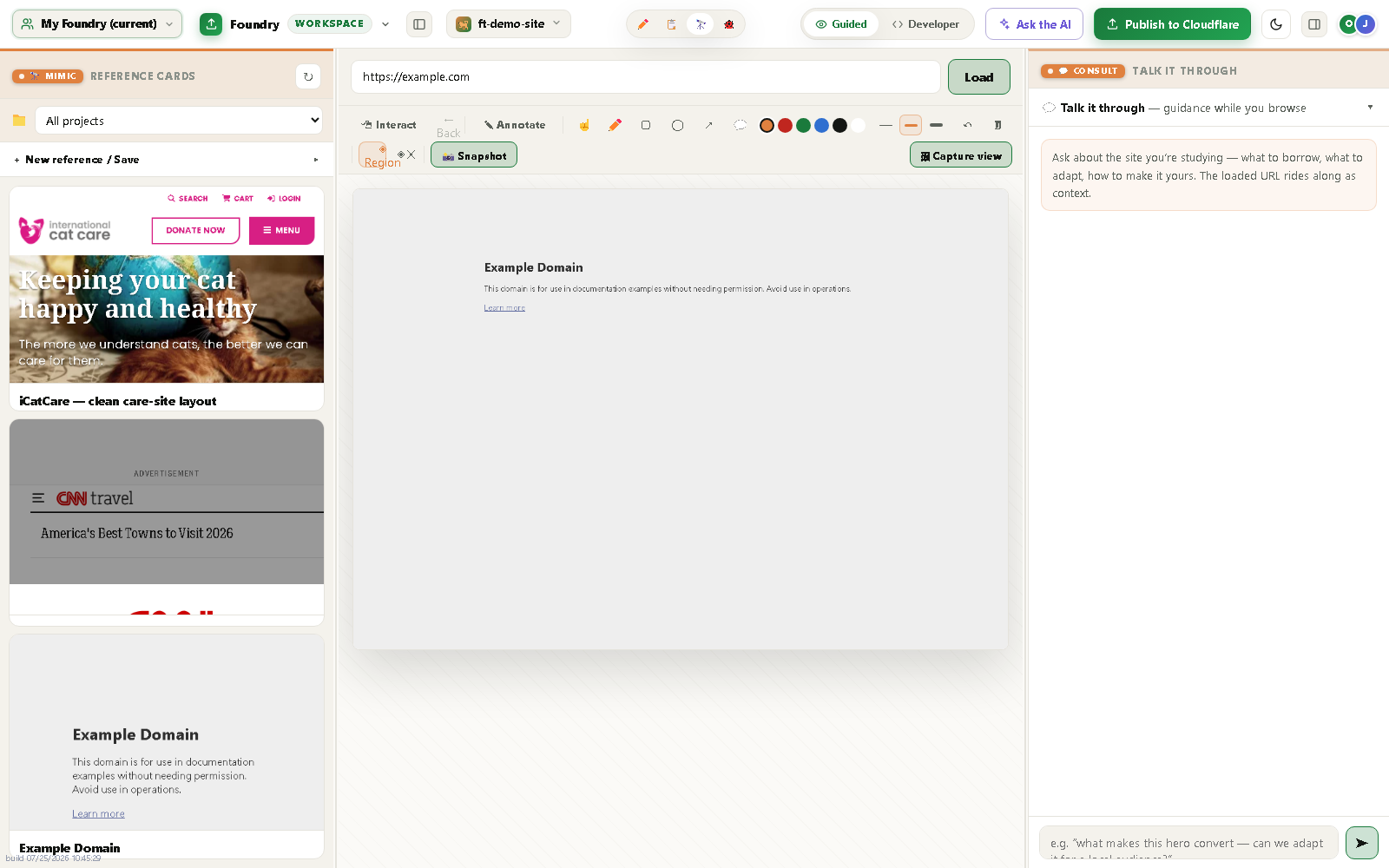The height and width of the screenshot is (868, 1389).
Task: Focus the consult question input box
Action: pyautogui.click(x=1188, y=842)
